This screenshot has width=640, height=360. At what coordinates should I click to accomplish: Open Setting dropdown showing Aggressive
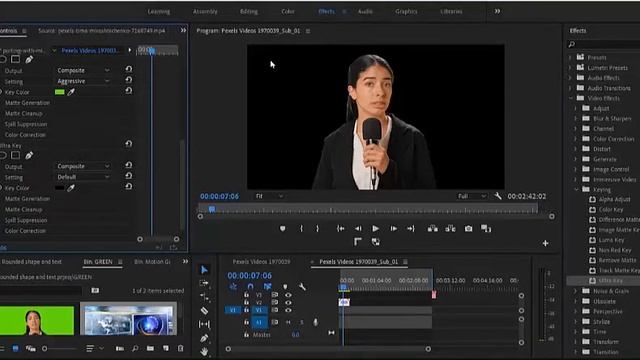pyautogui.click(x=83, y=81)
